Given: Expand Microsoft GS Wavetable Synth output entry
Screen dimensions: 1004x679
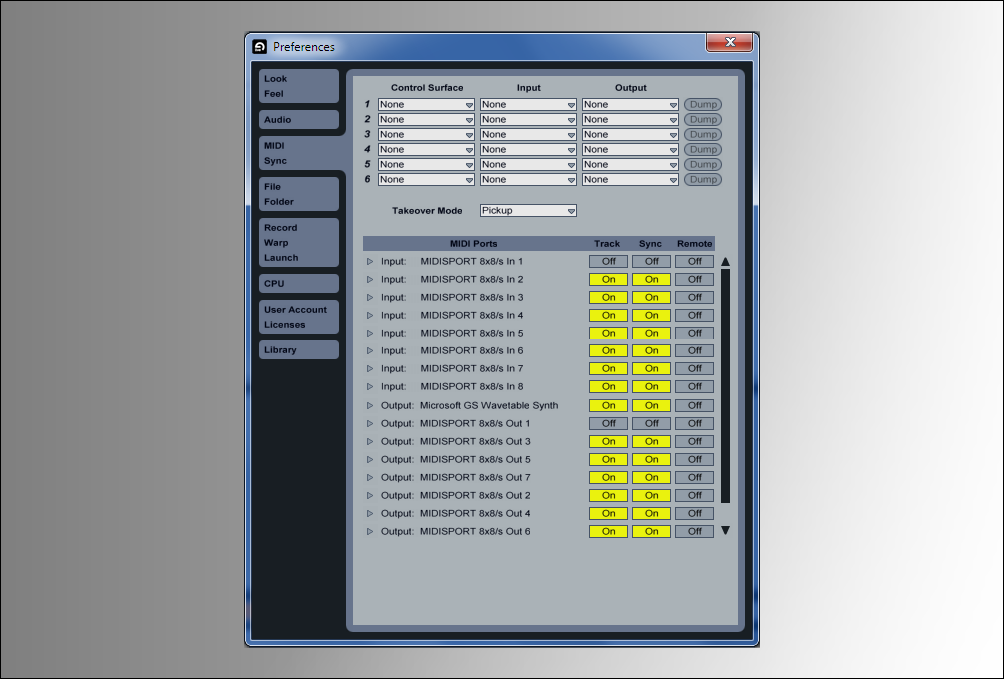Looking at the screenshot, I should point(370,406).
